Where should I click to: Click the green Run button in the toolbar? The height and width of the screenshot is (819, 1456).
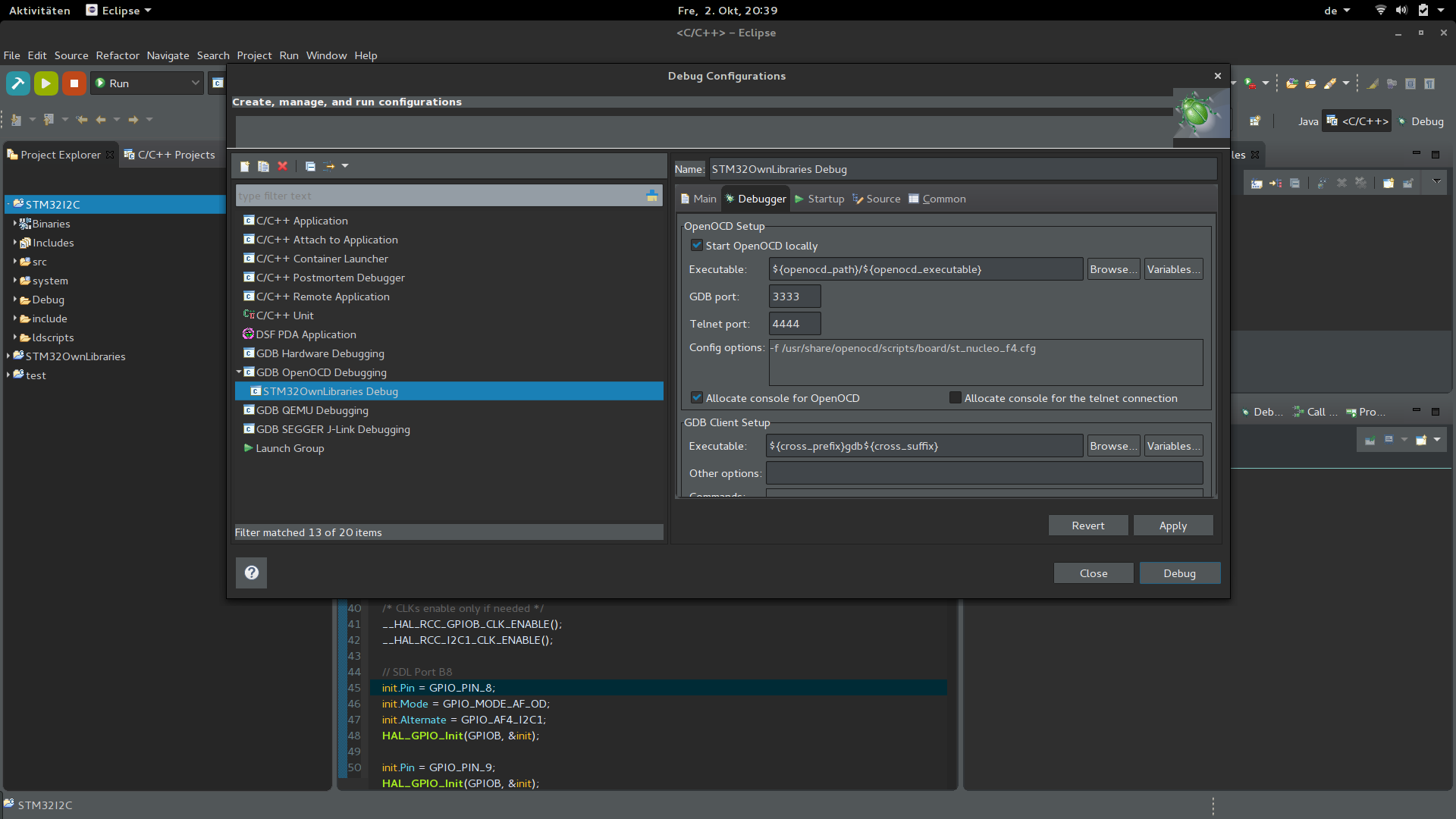tap(45, 83)
